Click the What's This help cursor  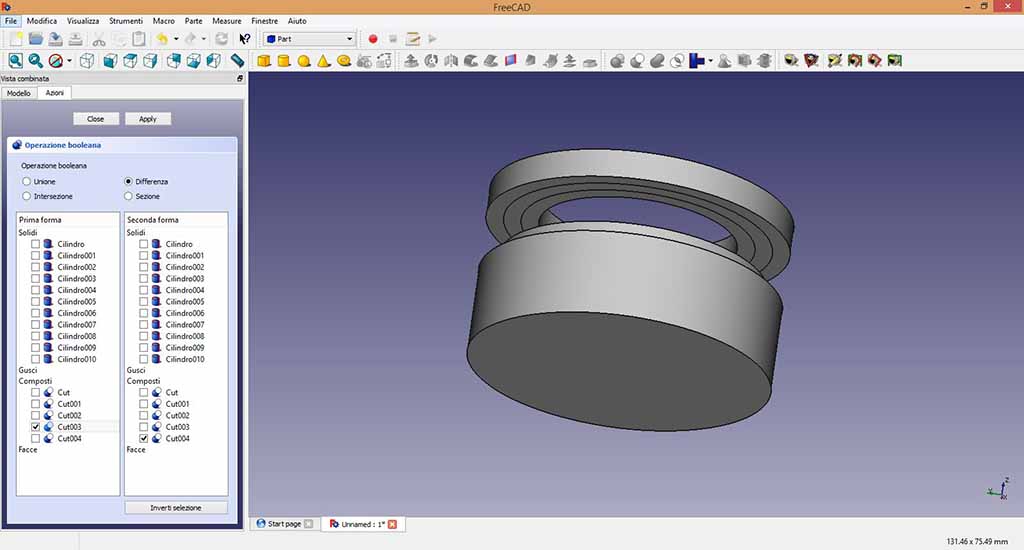point(244,39)
